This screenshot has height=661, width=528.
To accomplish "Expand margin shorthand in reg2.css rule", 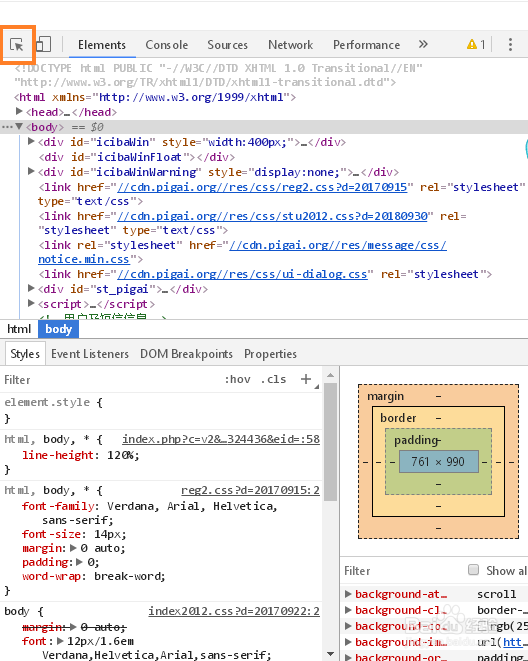I will [x=73, y=548].
